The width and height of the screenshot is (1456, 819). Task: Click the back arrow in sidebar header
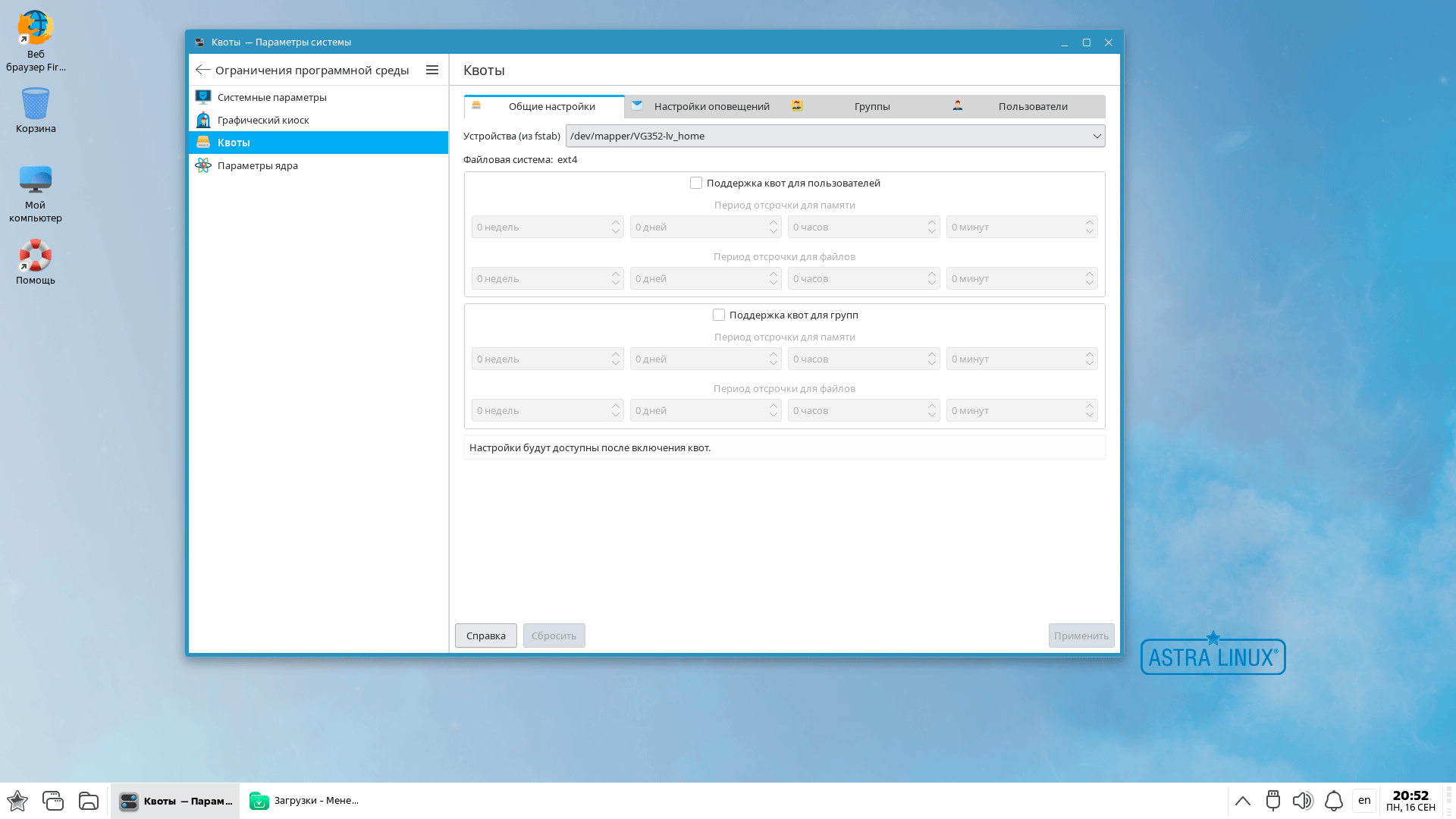pos(202,70)
